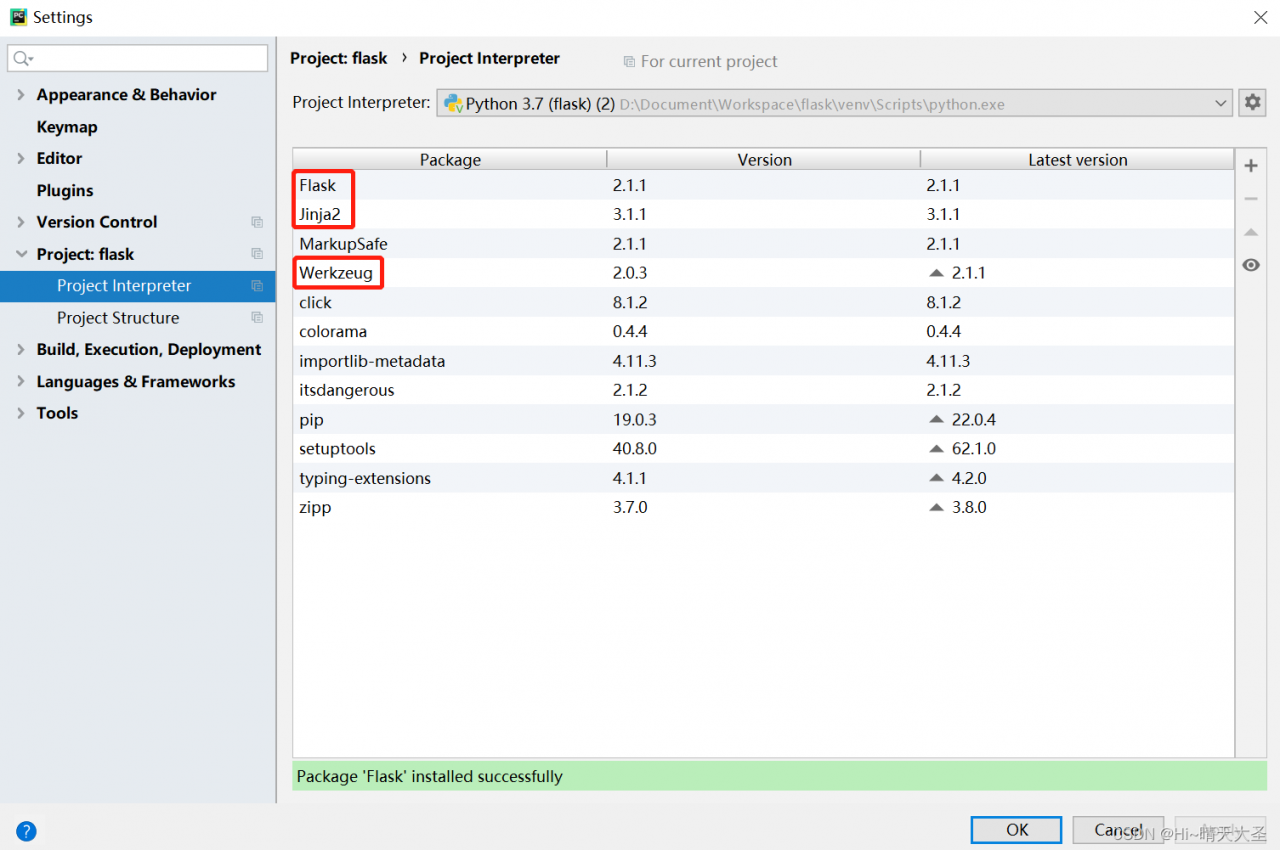Click the minus icon to uninstall a package
This screenshot has width=1280, height=850.
point(1251,199)
